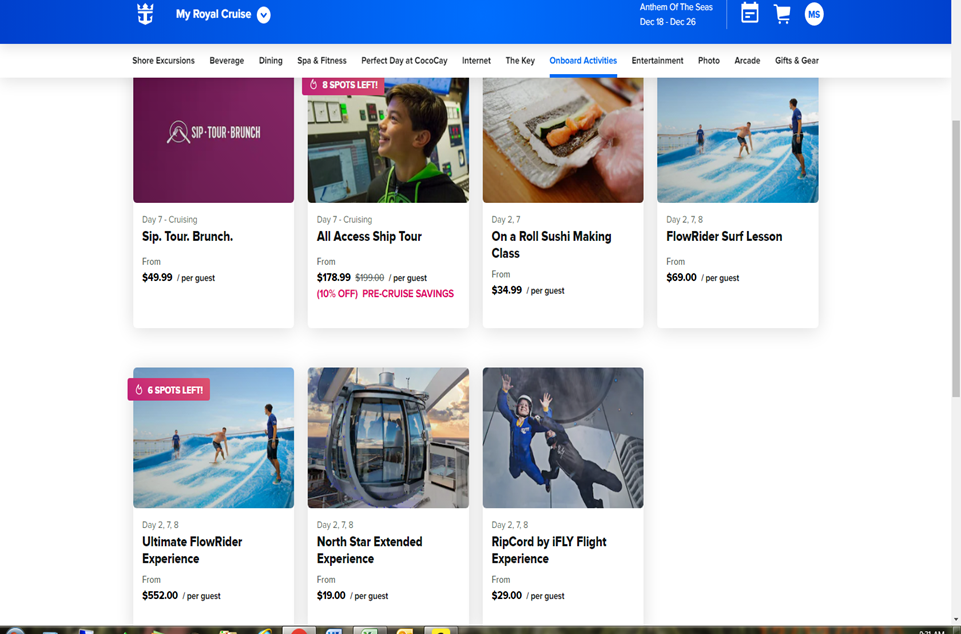Image resolution: width=961 pixels, height=634 pixels.
Task: Click the FlowRider Surf Lesson photo
Action: click(x=737, y=140)
